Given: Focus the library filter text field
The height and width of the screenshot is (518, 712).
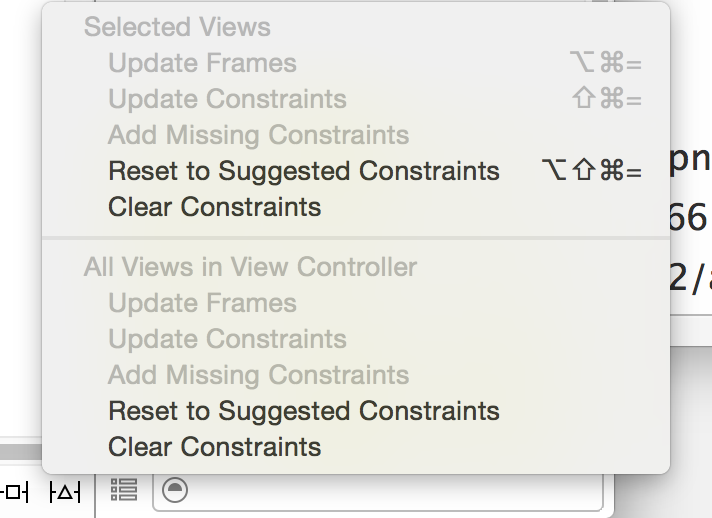Looking at the screenshot, I should pyautogui.click(x=378, y=492).
